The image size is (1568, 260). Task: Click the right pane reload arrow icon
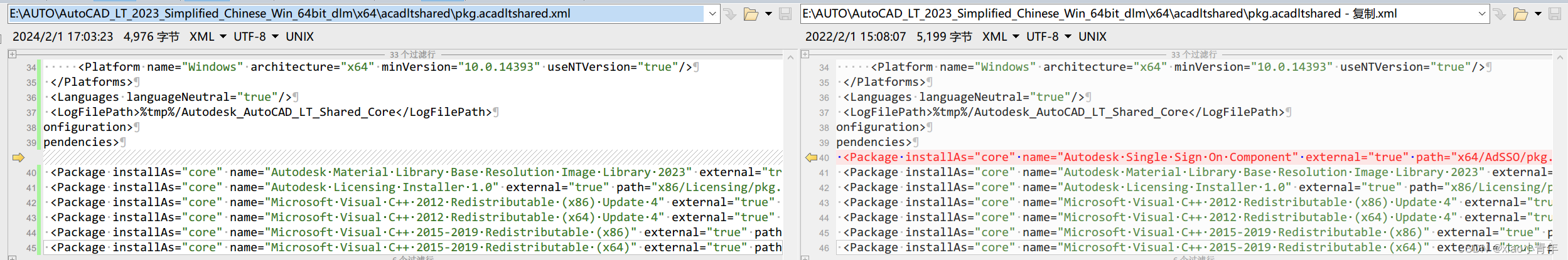(x=1500, y=14)
